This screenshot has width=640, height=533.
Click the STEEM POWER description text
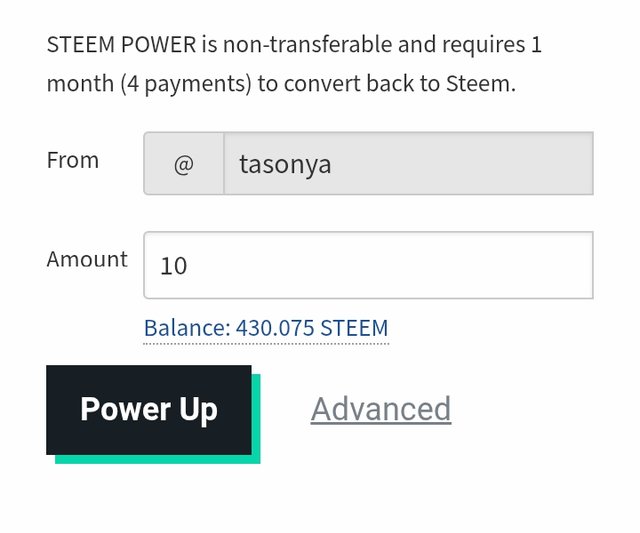pyautogui.click(x=294, y=64)
